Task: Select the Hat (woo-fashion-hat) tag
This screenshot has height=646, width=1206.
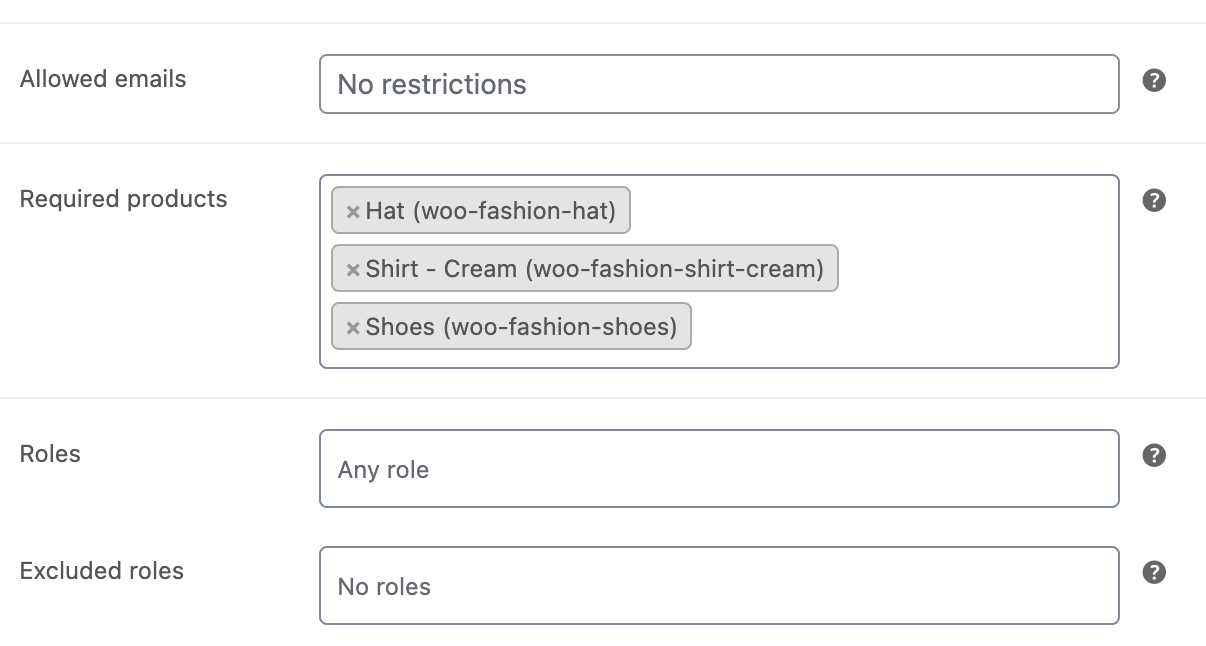Action: (x=490, y=211)
